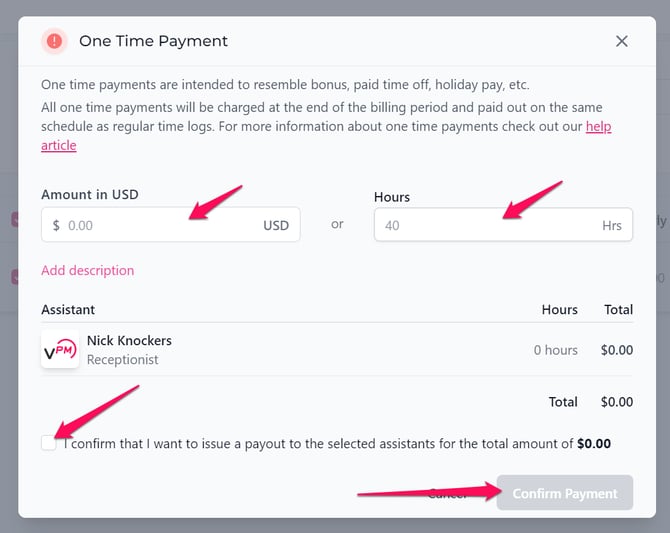Open the help article link

598,126
